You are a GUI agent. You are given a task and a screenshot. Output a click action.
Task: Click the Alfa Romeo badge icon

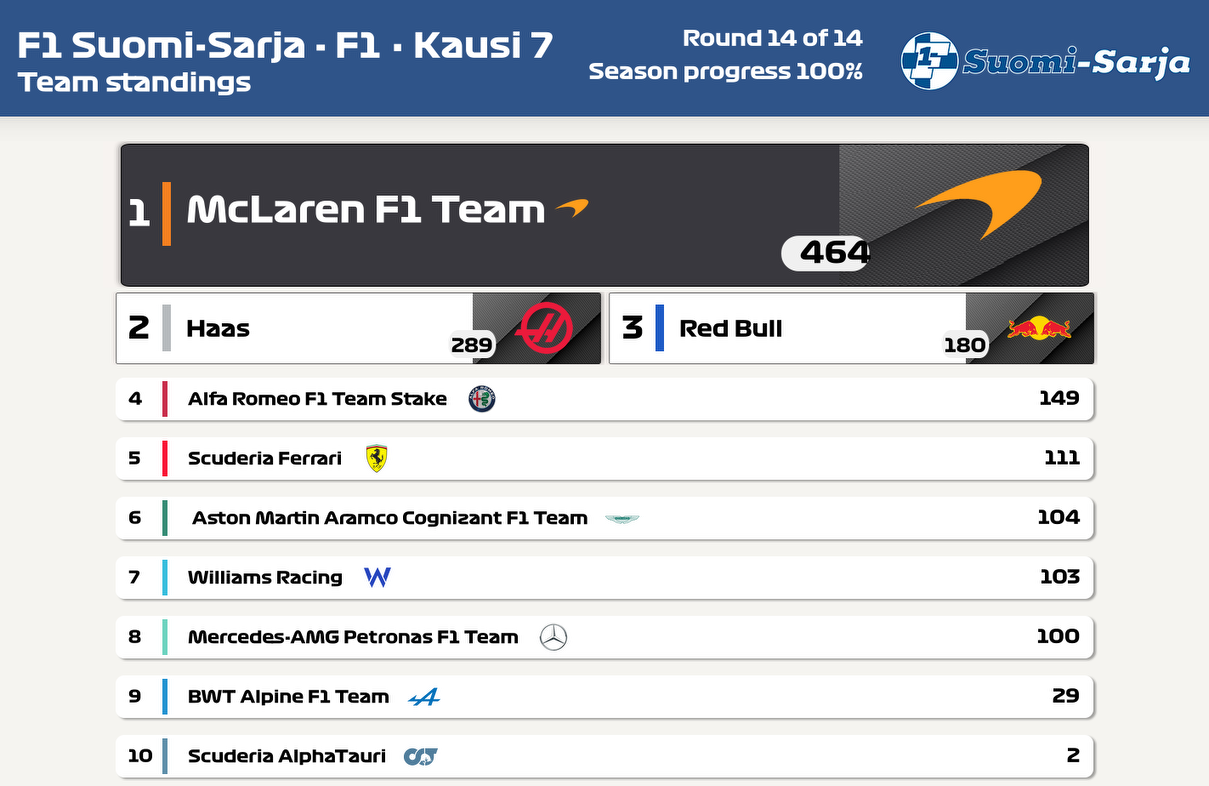pyautogui.click(x=482, y=399)
